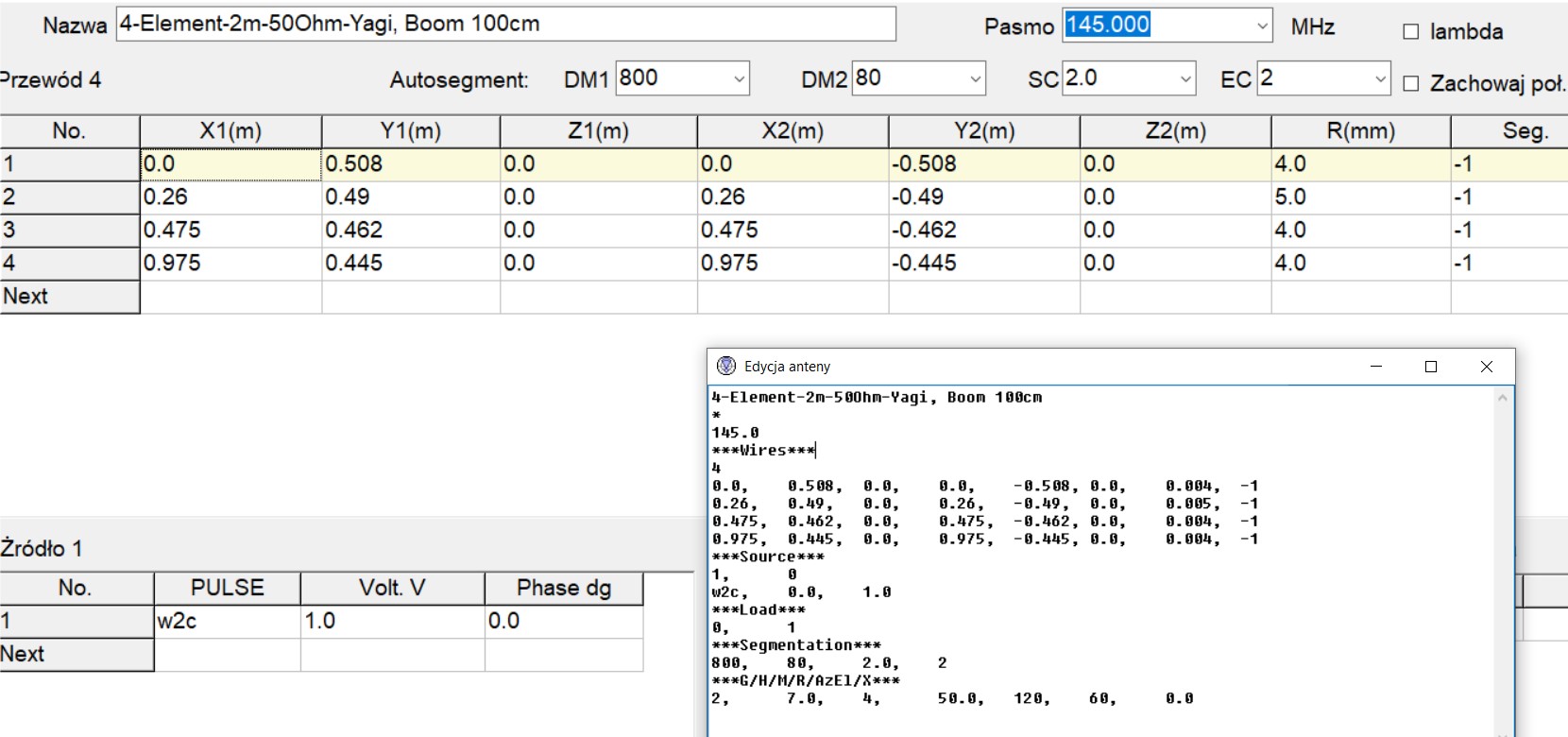Maximize the Edycja anteny window

(x=1430, y=367)
